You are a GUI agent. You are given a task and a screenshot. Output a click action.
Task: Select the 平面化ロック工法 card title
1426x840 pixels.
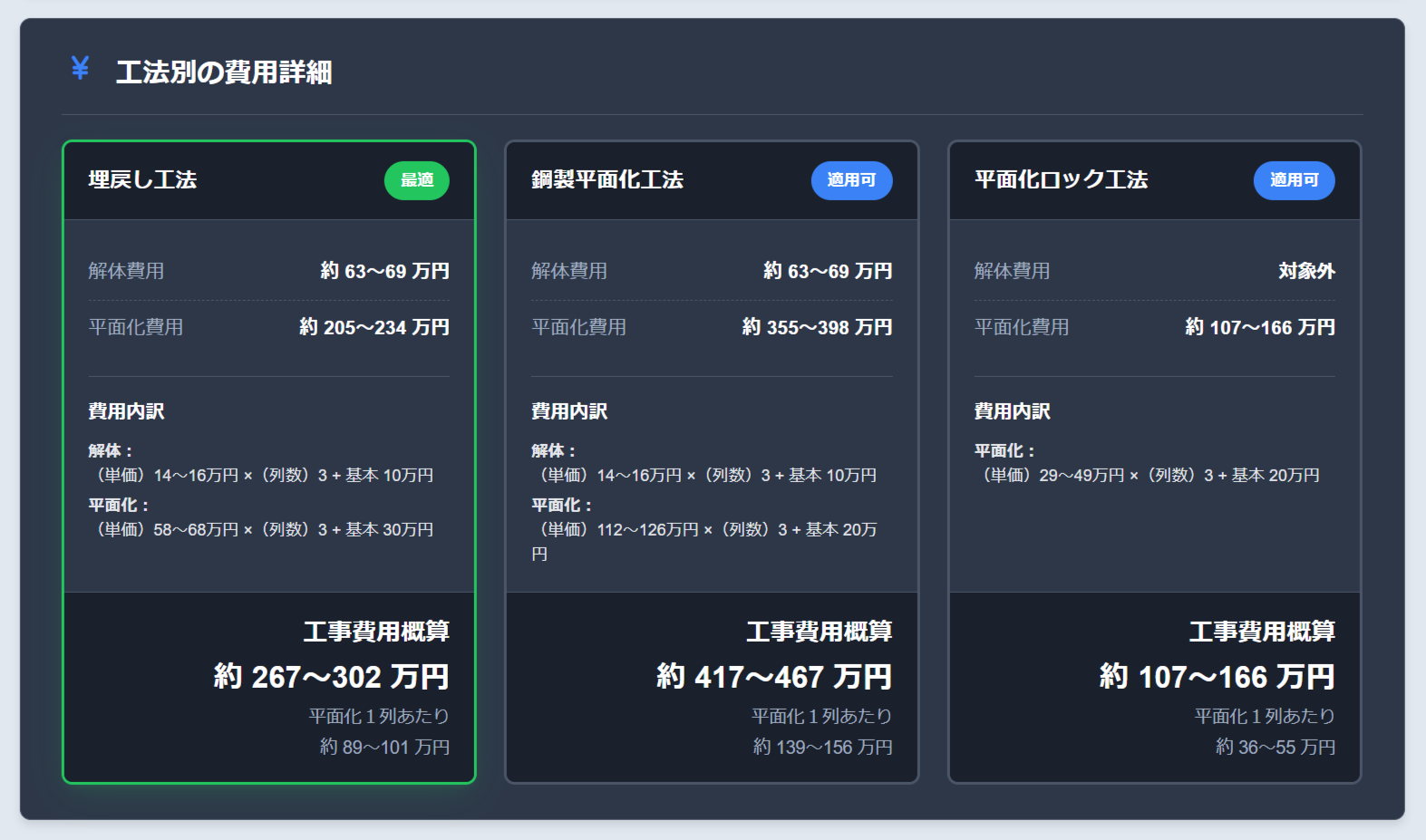1061,179
